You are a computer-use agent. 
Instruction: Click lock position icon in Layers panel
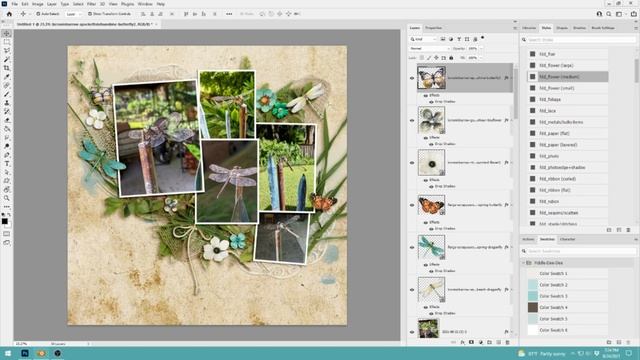pyautogui.click(x=436, y=58)
